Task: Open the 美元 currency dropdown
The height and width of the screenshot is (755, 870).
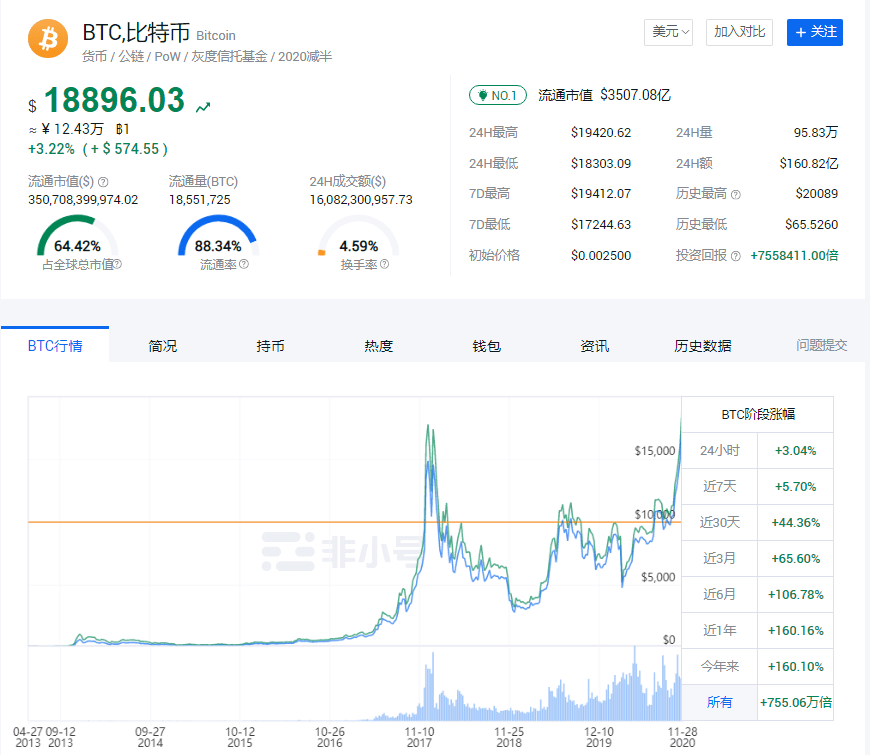Action: coord(668,32)
